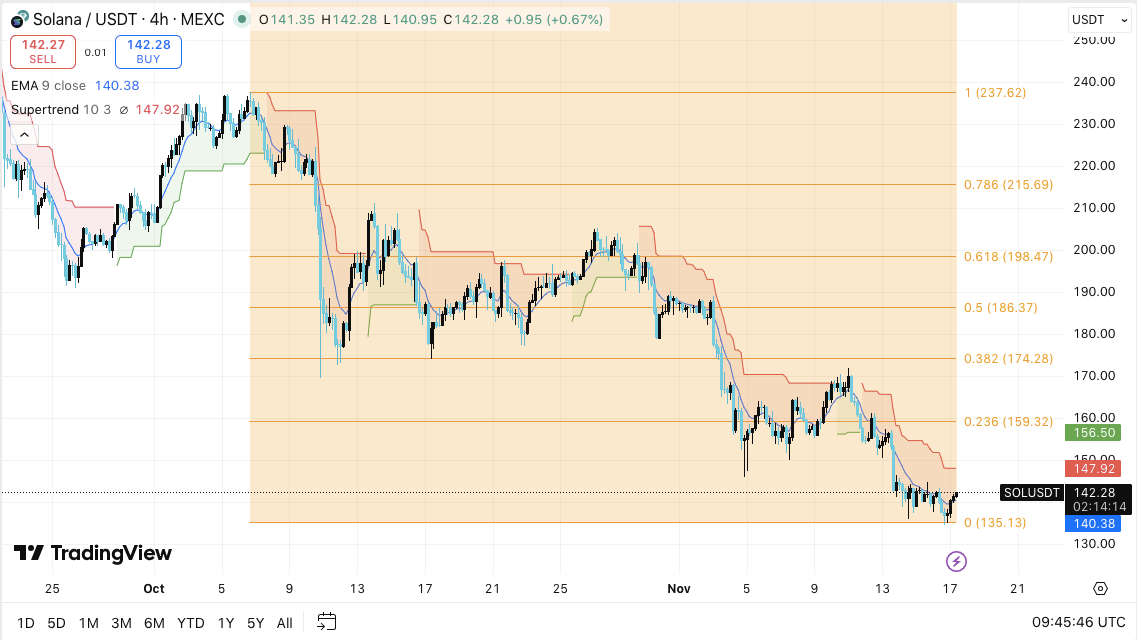Click the SOLUSDT price label tag

click(x=1030, y=492)
